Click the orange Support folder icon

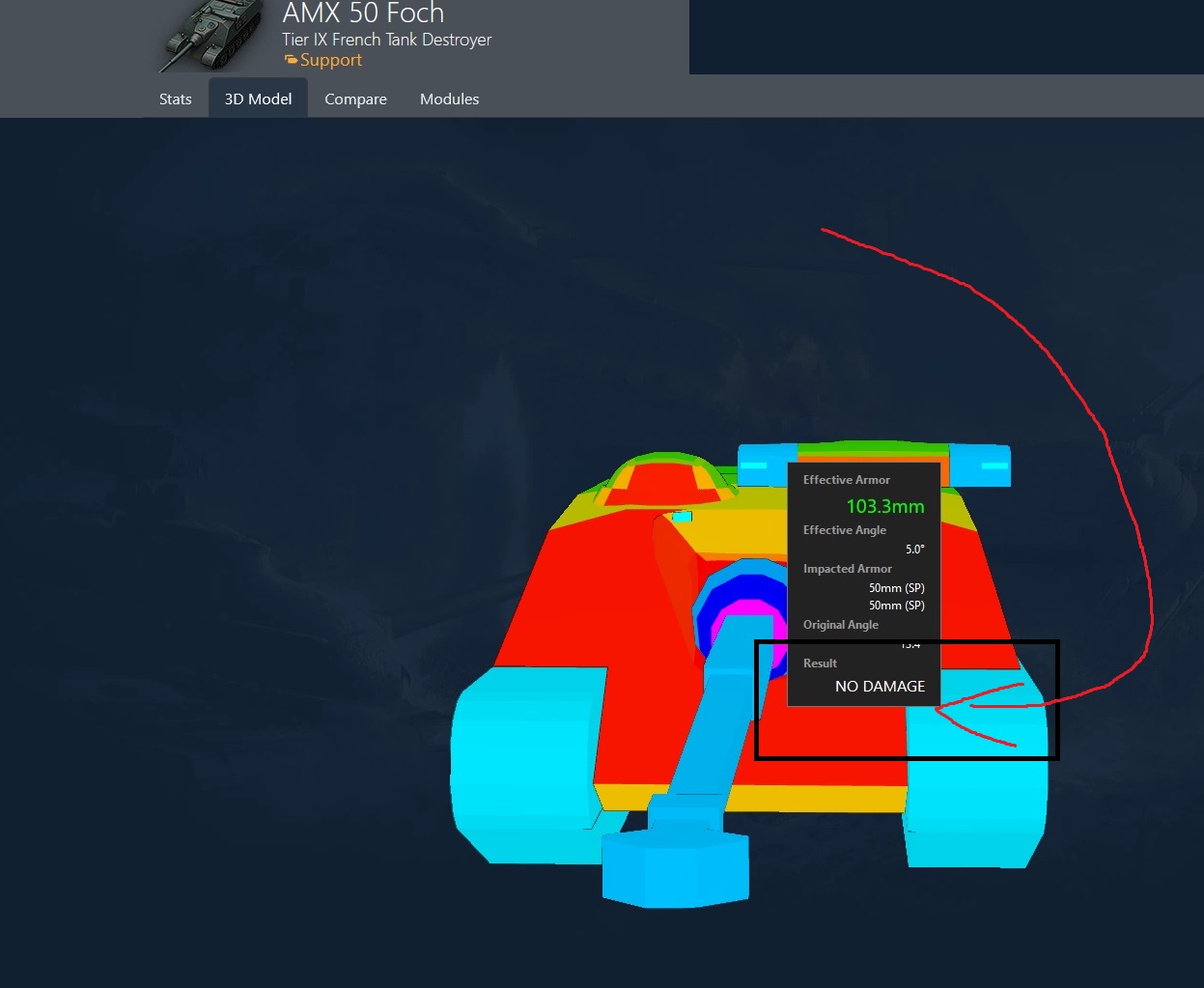tap(291, 60)
